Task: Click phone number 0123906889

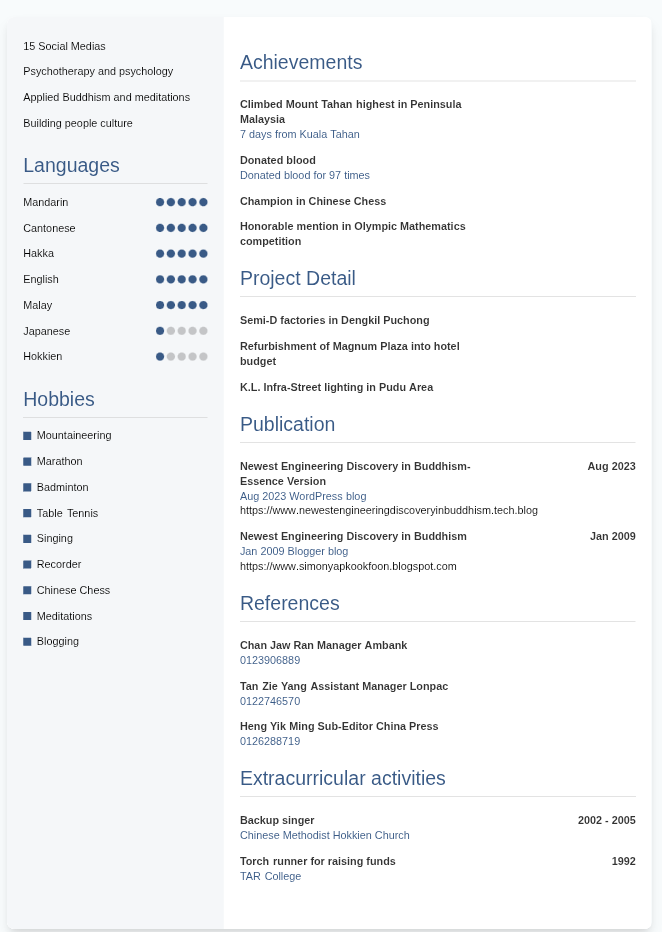Action: click(x=270, y=661)
